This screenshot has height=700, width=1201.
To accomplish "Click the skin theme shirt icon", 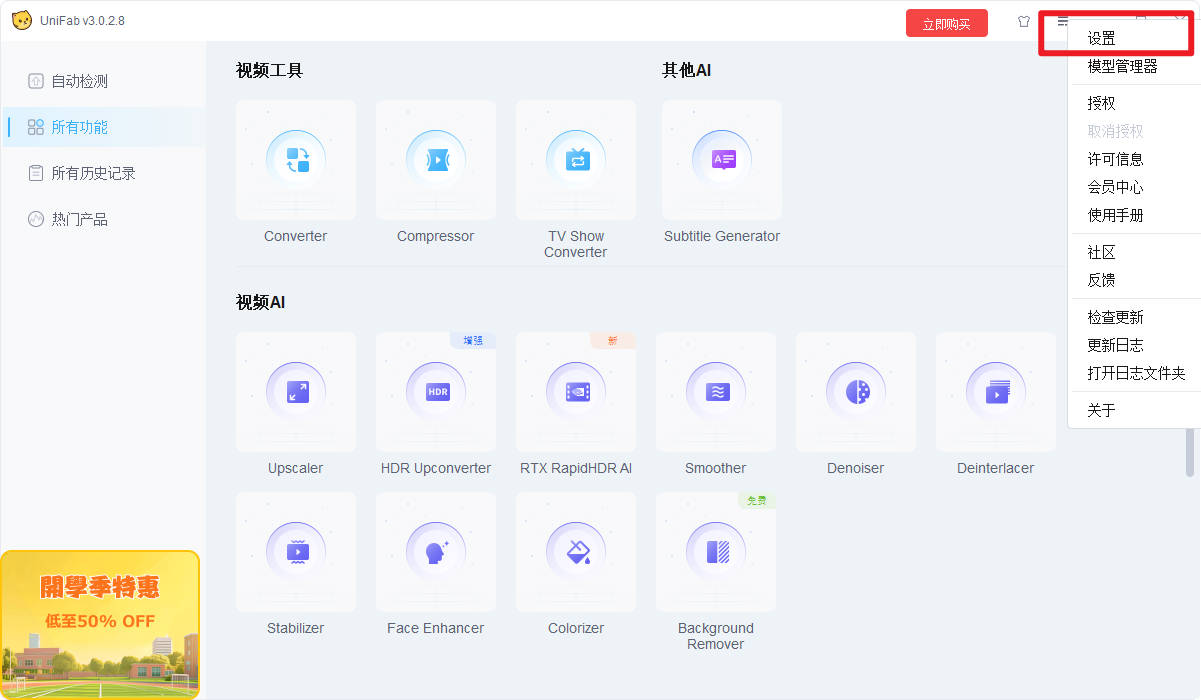I will (x=1023, y=22).
